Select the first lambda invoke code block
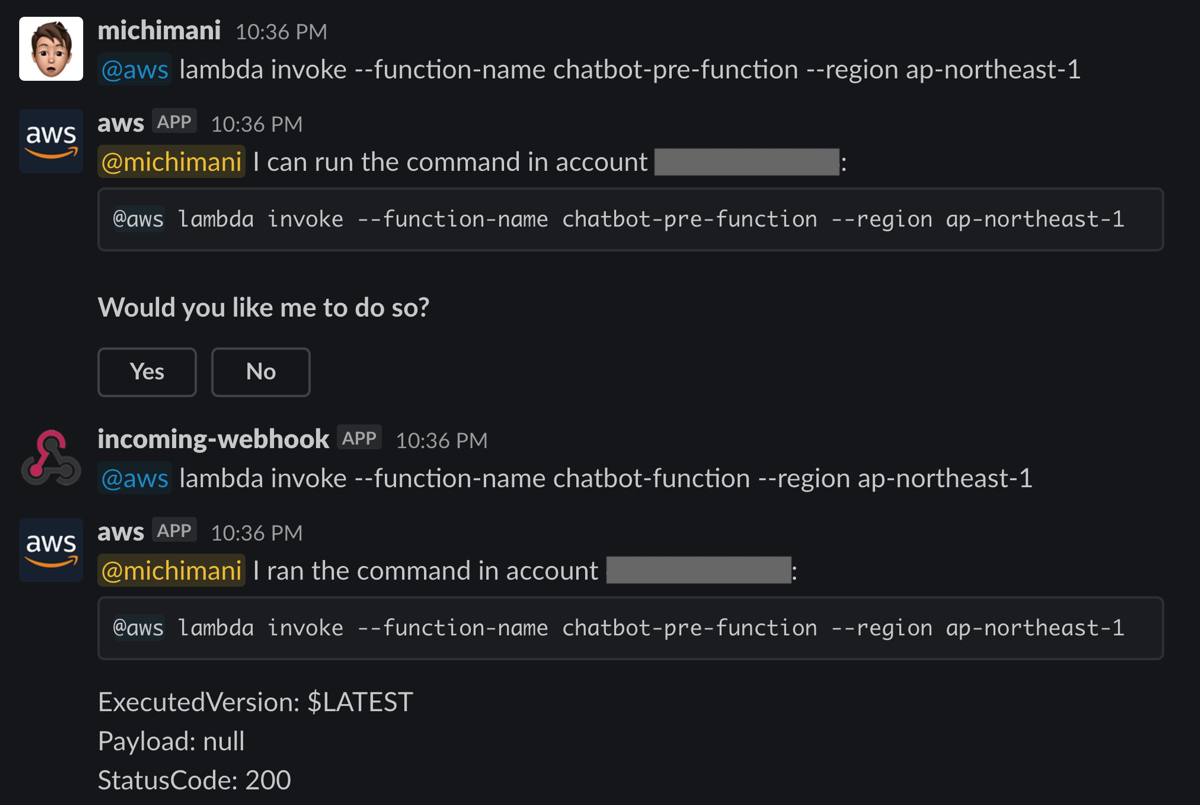The height and width of the screenshot is (805, 1200). pyautogui.click(x=628, y=219)
